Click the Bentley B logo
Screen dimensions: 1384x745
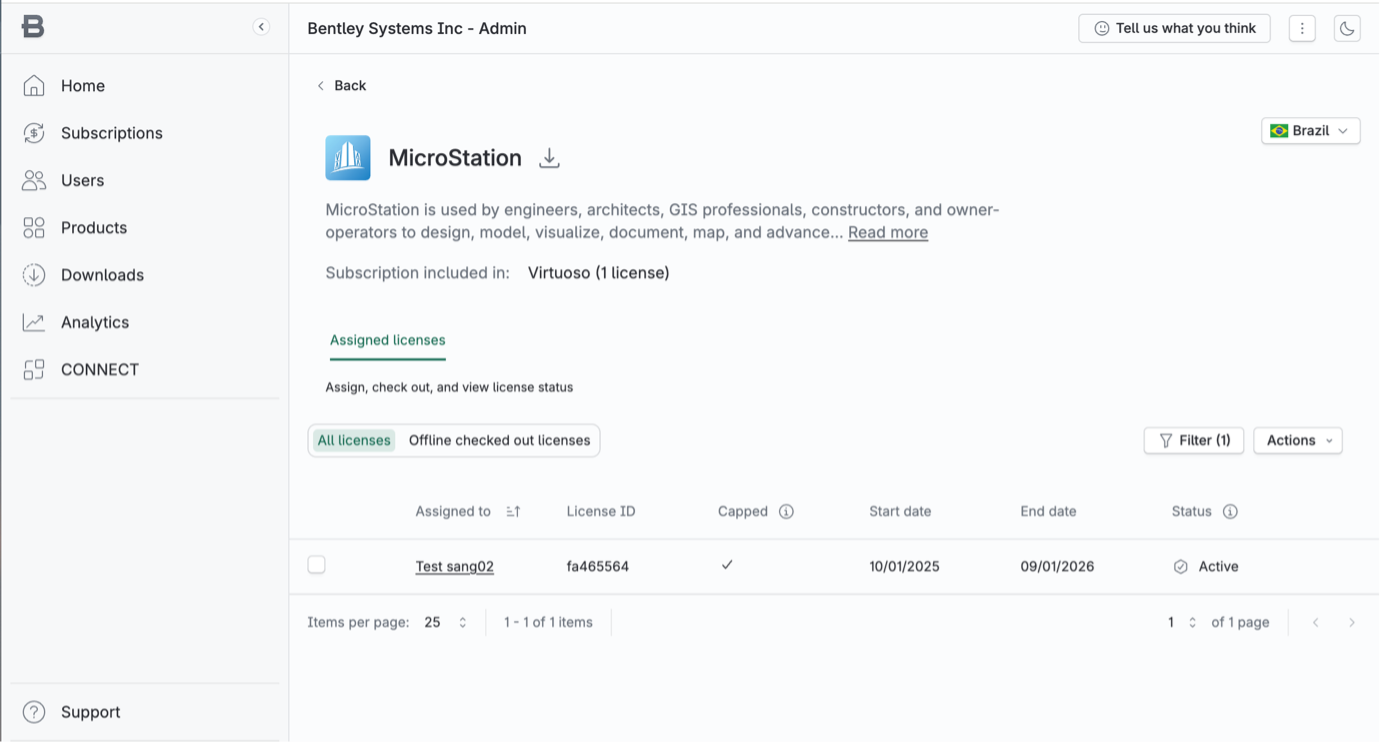(x=33, y=27)
